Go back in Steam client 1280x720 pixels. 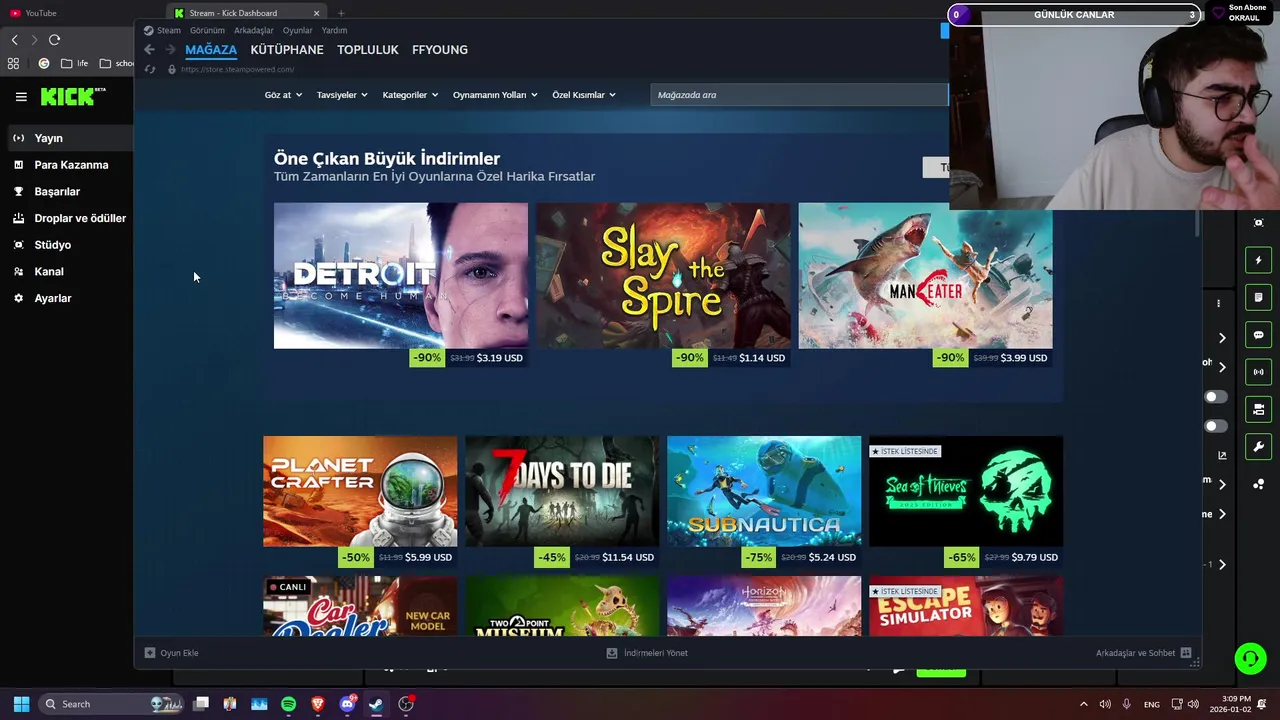pos(149,49)
